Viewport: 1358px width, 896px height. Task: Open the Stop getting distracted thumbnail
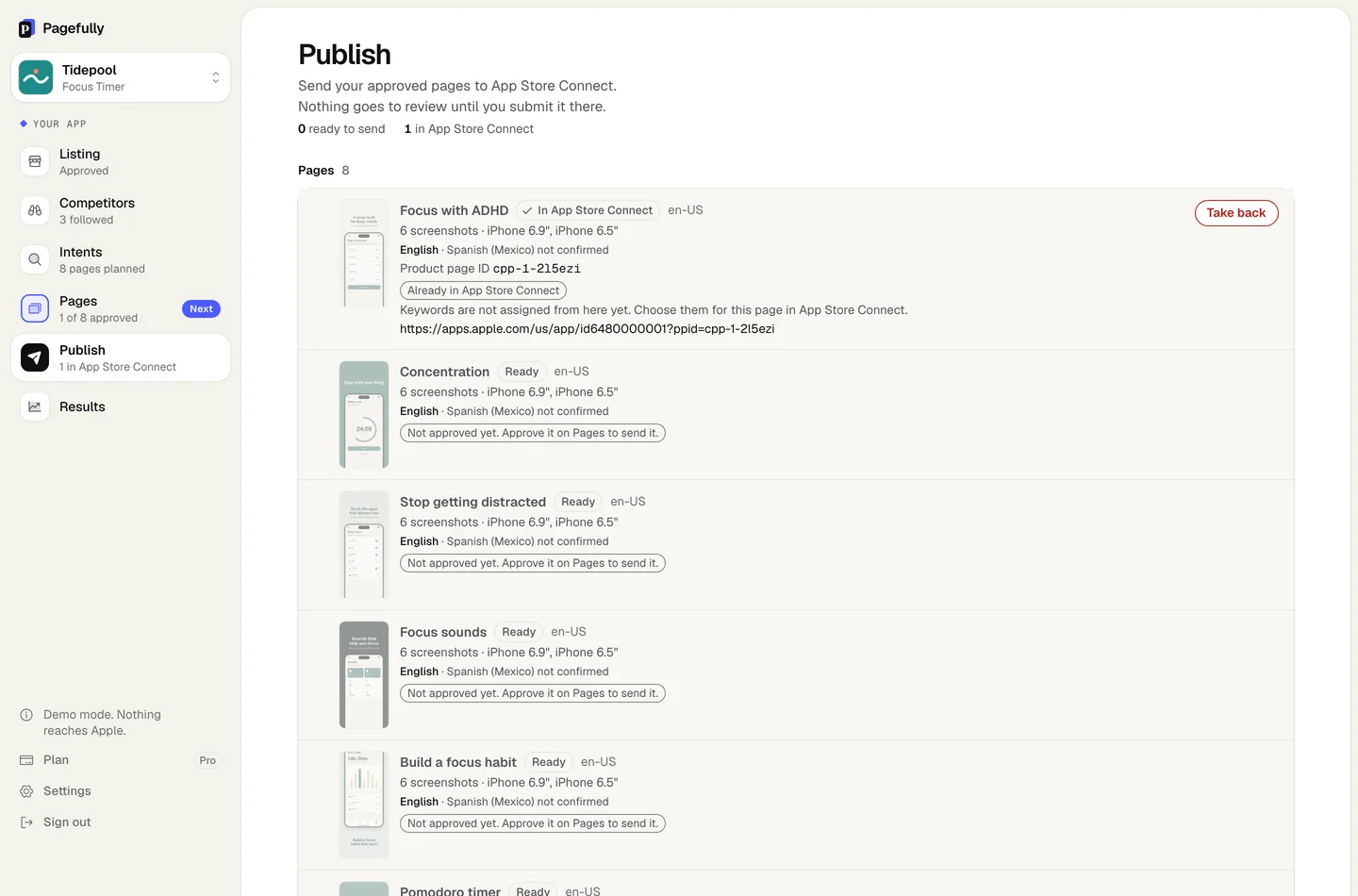click(x=364, y=545)
